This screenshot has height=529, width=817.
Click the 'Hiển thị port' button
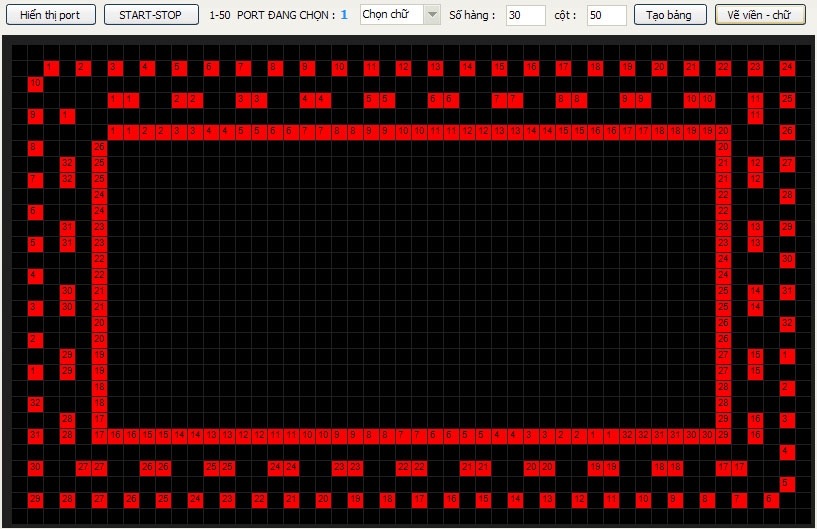click(x=50, y=15)
